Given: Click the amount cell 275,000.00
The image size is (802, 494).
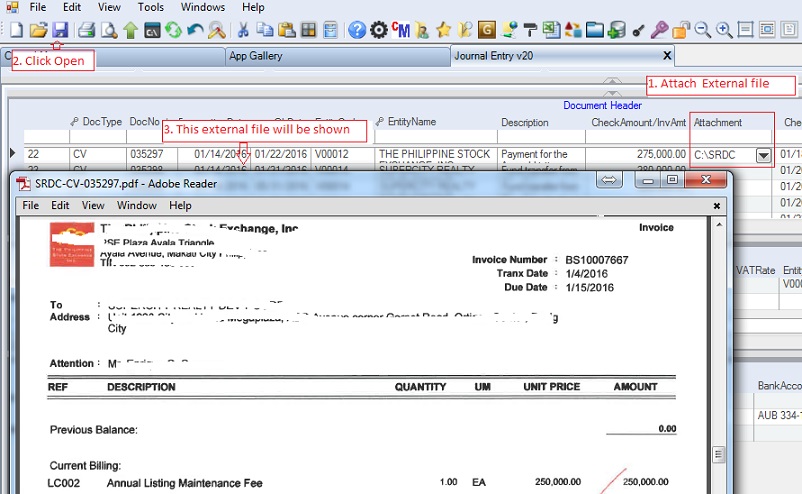Looking at the screenshot, I should pyautogui.click(x=637, y=154).
